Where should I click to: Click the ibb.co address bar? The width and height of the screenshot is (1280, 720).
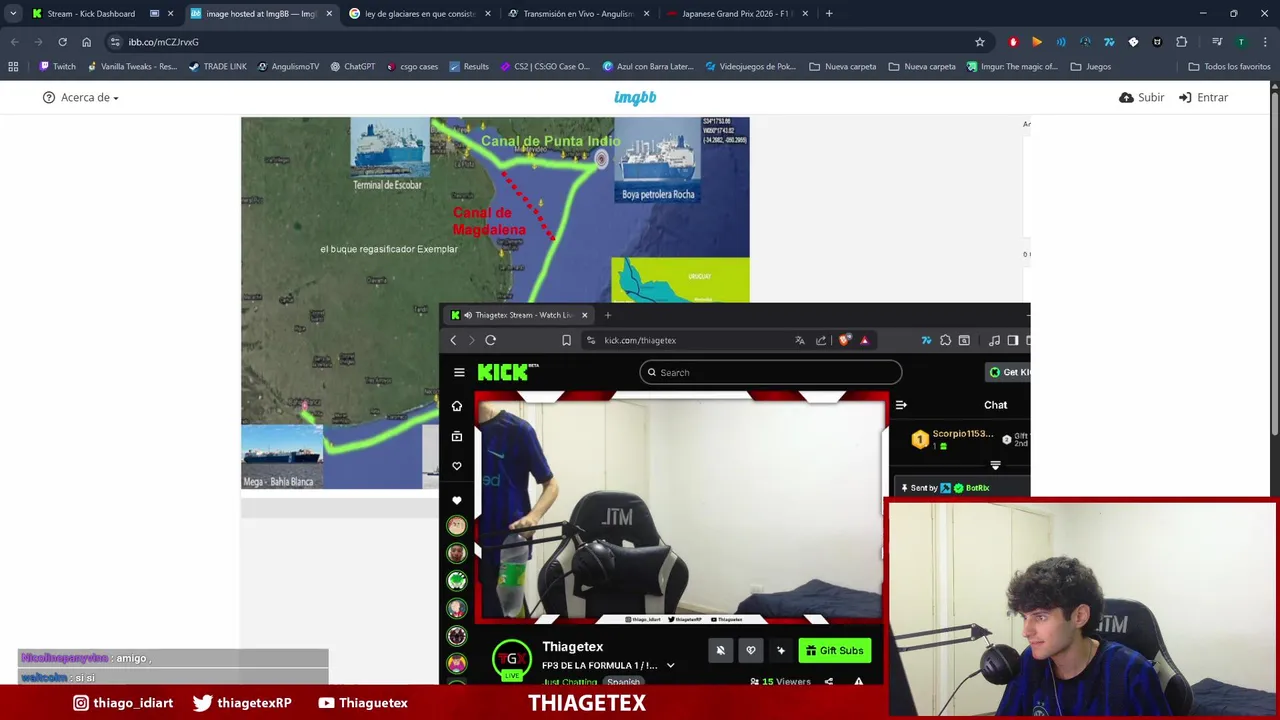pos(540,42)
